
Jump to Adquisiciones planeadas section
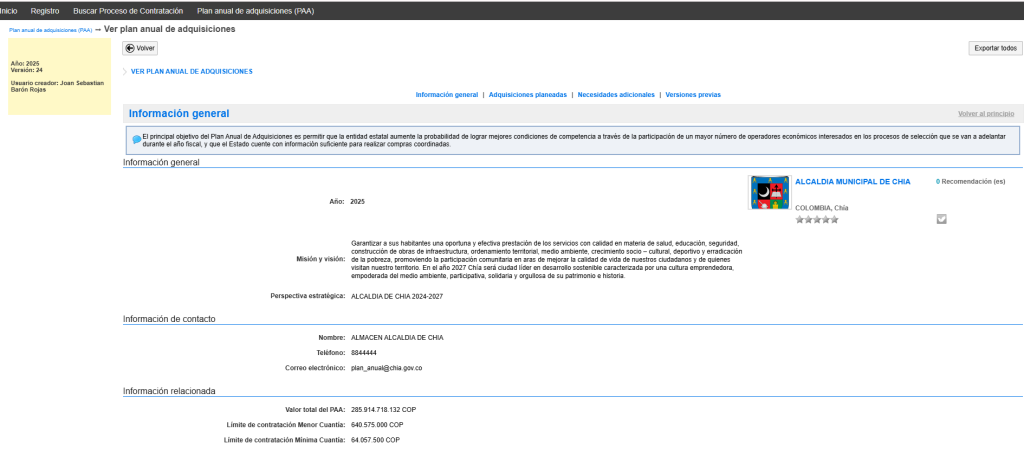pos(527,95)
